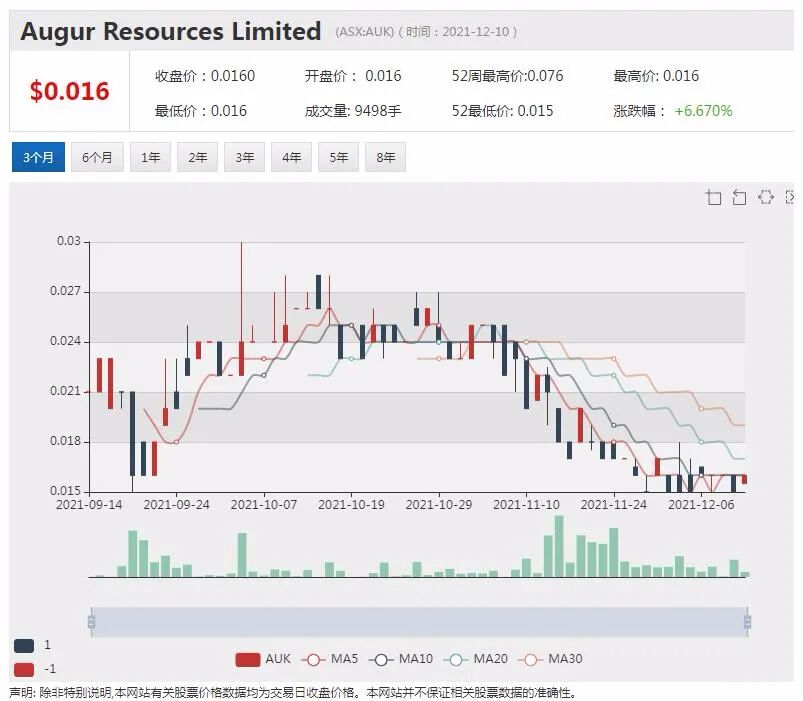Click the red swatch labeled -1
The image size is (803, 701).
click(x=24, y=669)
